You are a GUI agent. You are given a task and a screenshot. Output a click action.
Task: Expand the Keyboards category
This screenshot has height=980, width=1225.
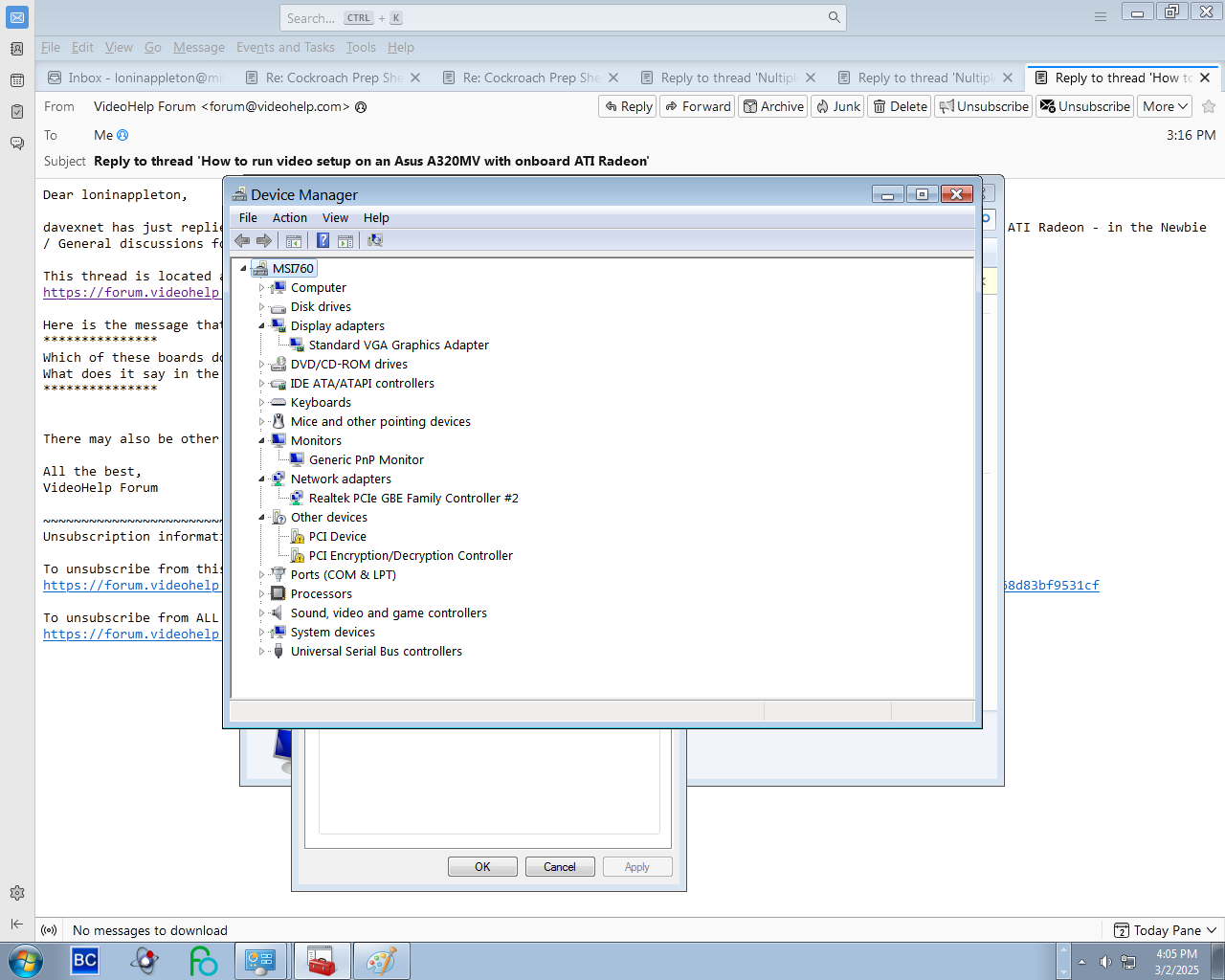click(261, 402)
